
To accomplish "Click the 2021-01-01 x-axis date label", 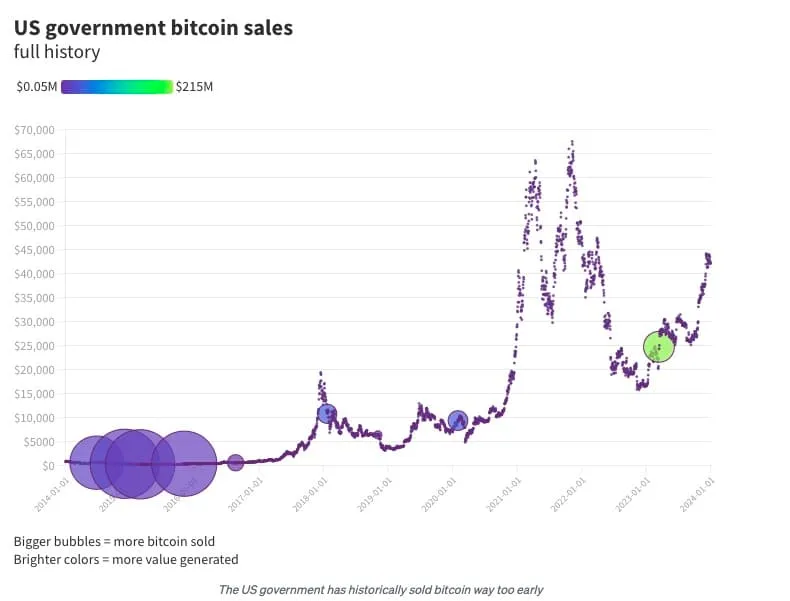I will 504,495.
